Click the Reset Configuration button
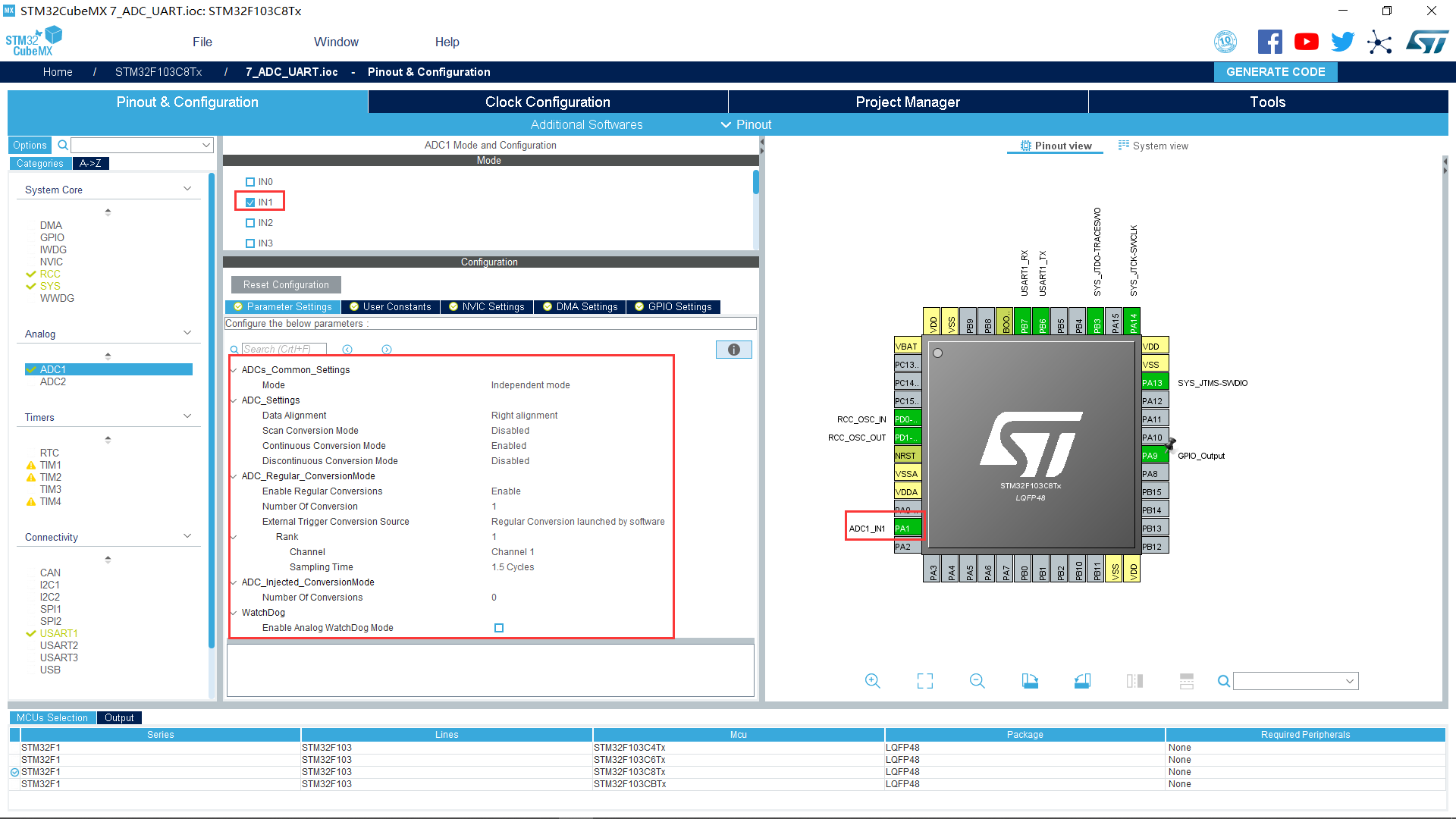Viewport: 1456px width, 819px height. point(285,284)
